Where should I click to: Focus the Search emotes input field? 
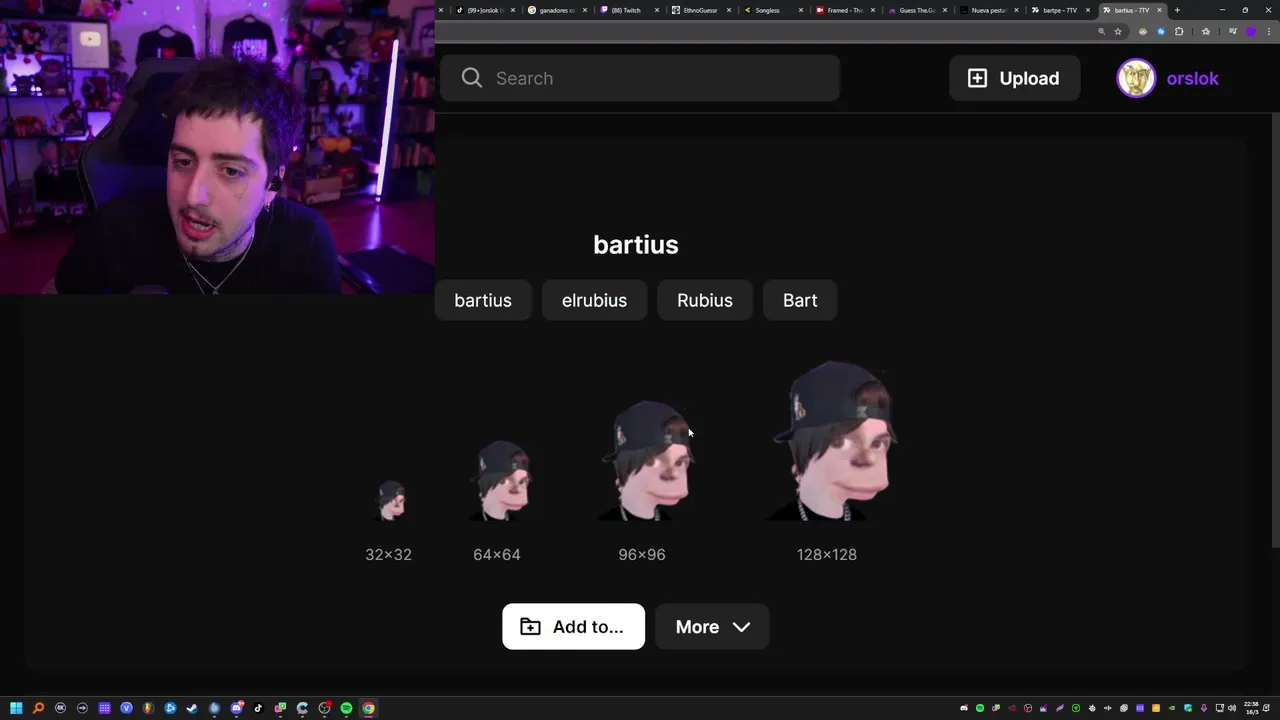point(640,78)
